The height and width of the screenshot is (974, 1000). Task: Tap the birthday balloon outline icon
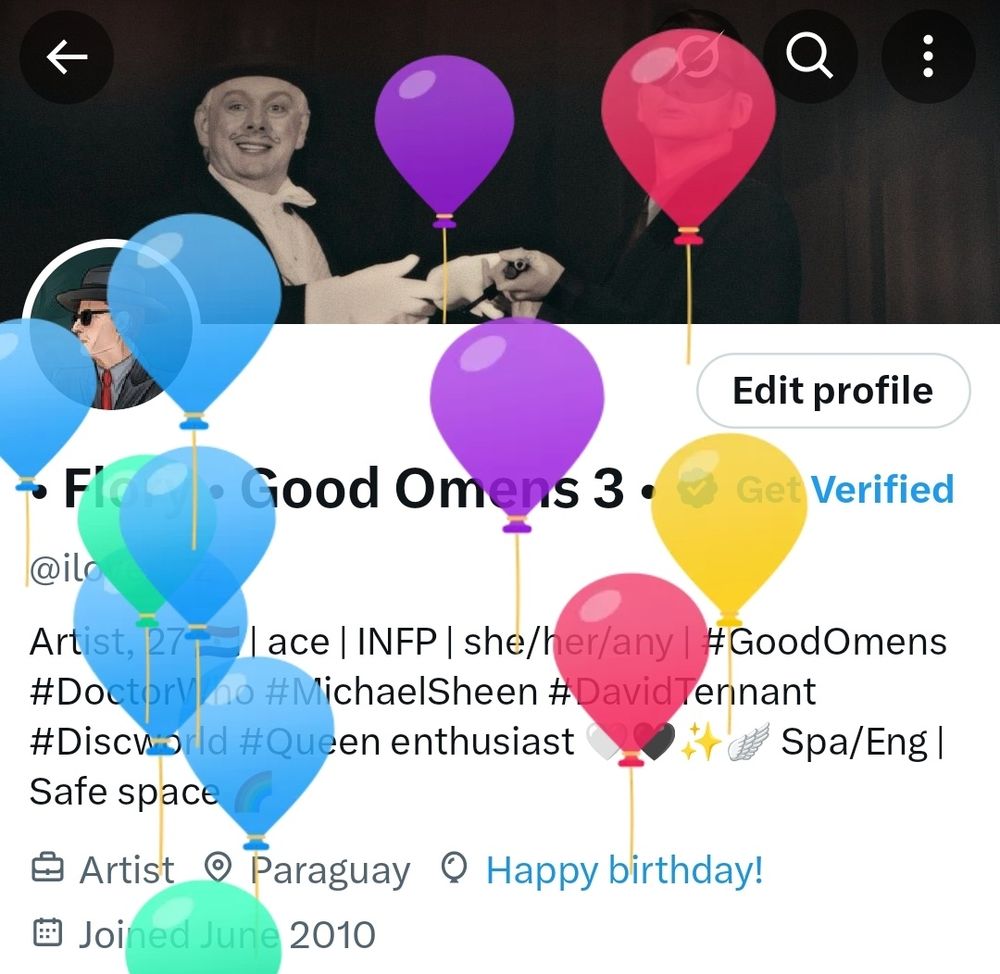[454, 869]
